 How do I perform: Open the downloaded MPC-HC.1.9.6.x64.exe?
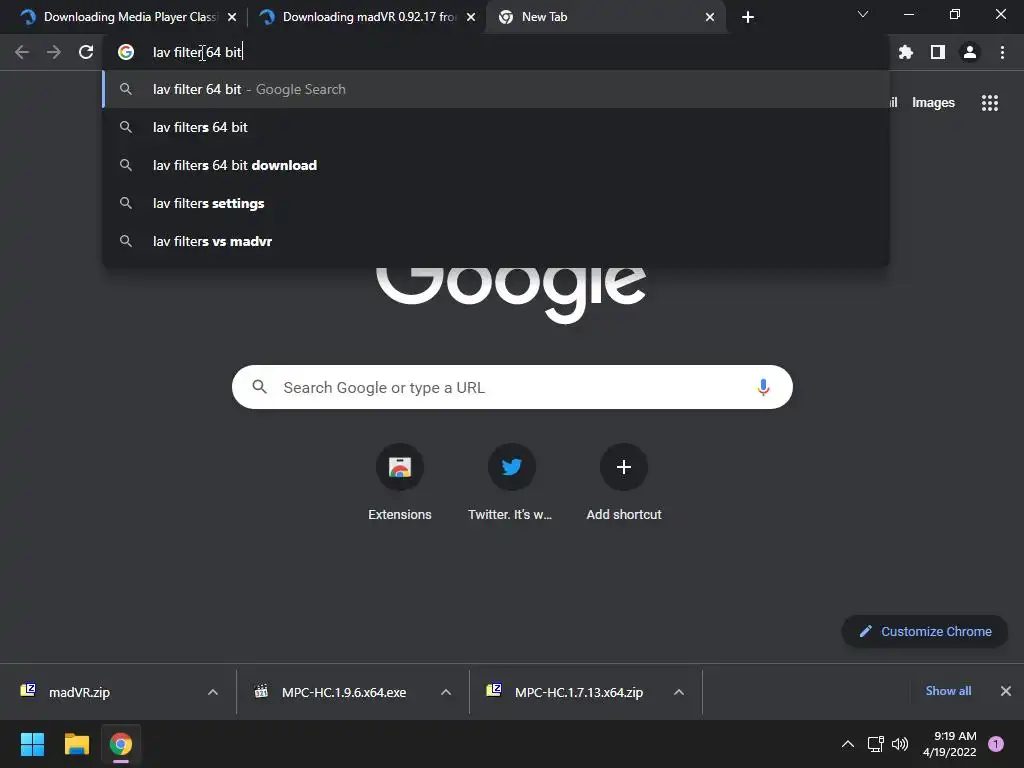click(343, 692)
